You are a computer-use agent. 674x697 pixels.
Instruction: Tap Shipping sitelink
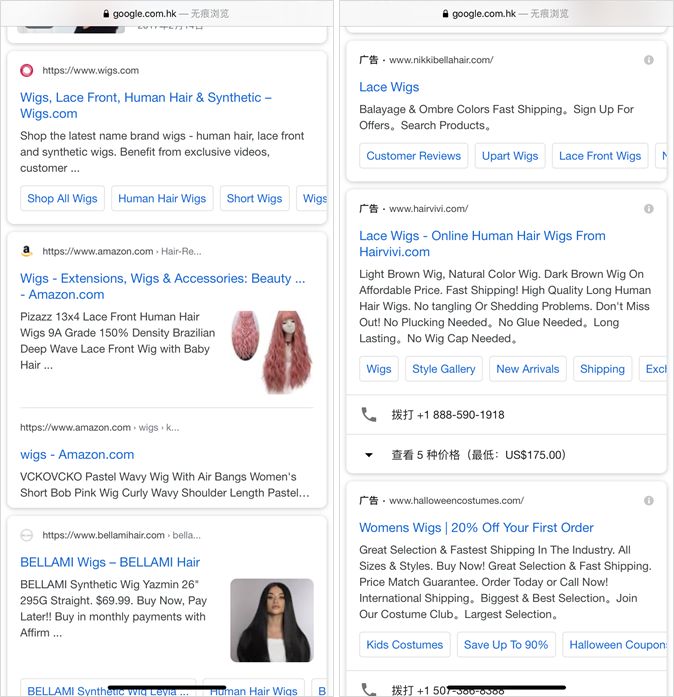[x=602, y=369]
